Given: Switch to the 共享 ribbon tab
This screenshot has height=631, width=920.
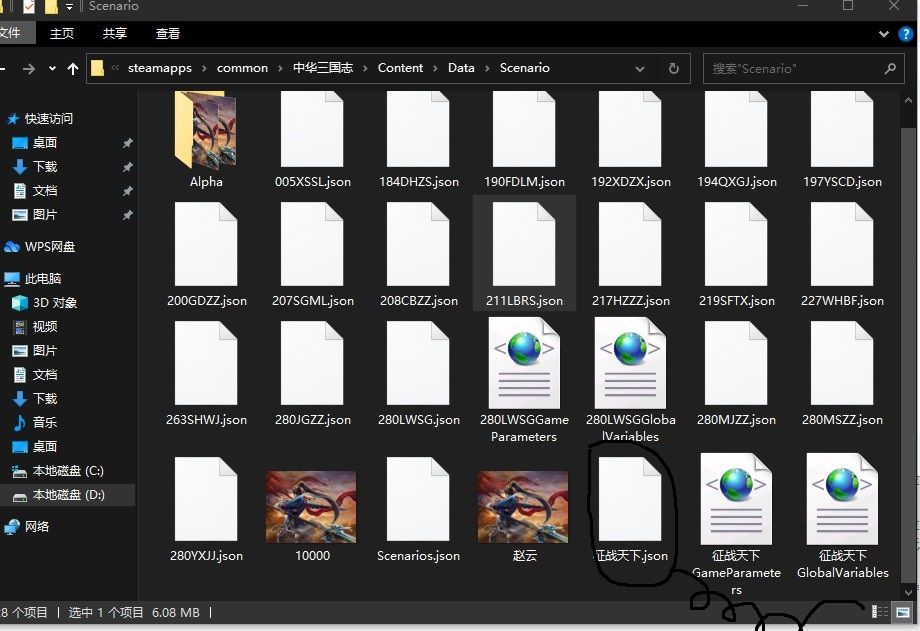Looking at the screenshot, I should tap(114, 33).
